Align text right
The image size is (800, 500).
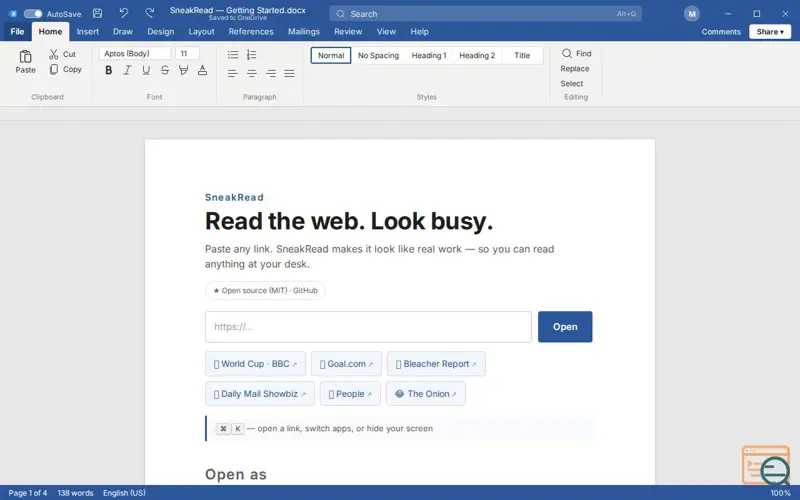coord(271,73)
